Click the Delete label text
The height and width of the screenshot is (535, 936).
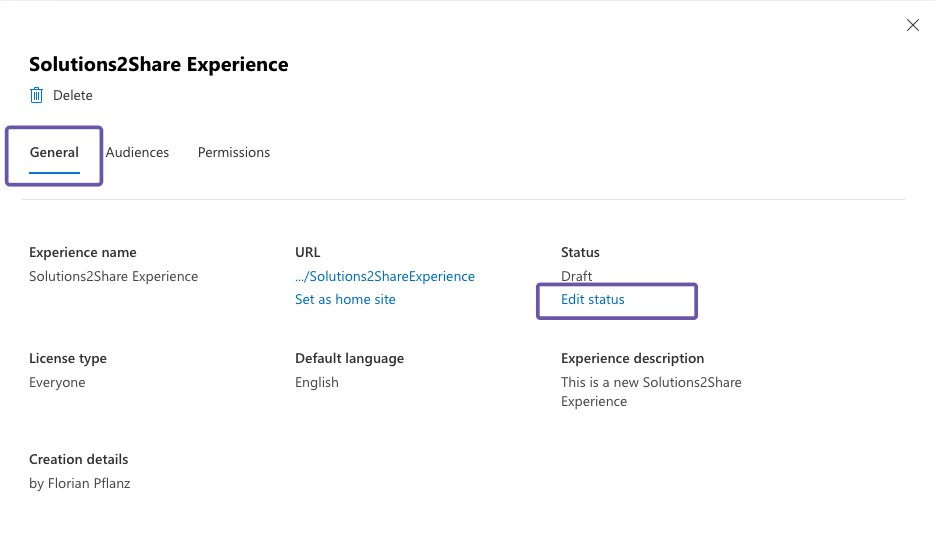pos(73,96)
